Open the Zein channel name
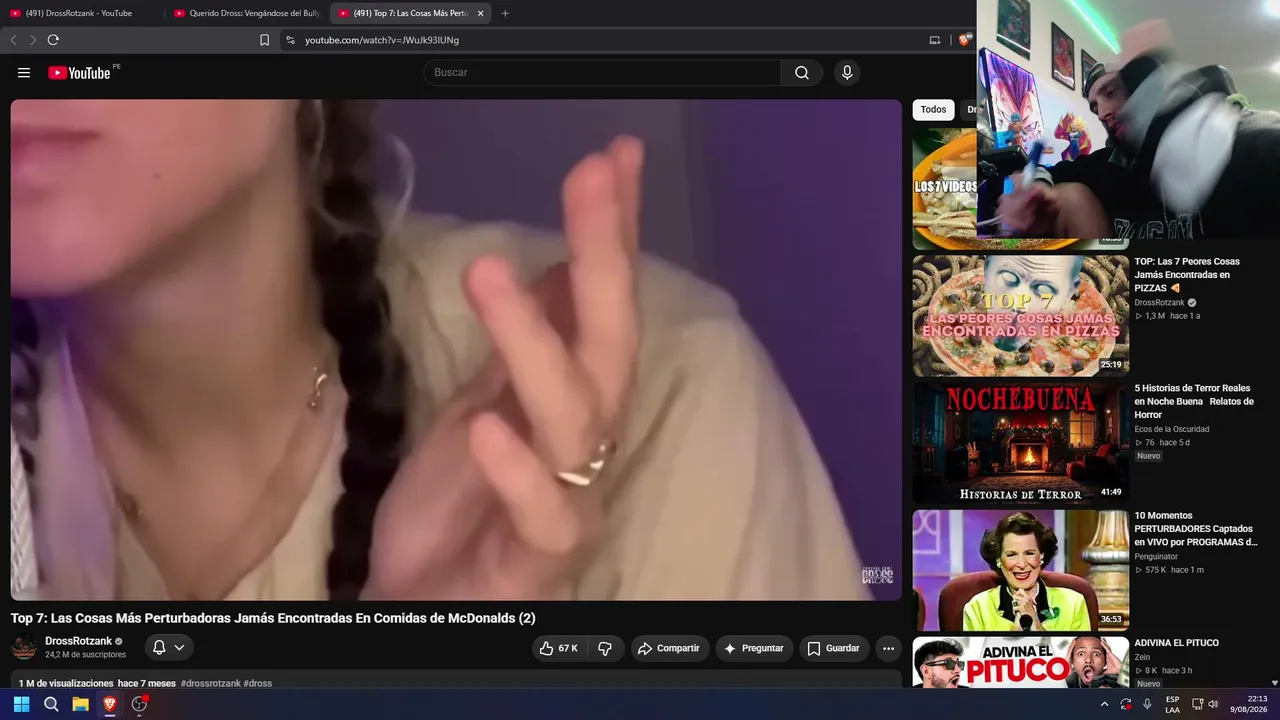The height and width of the screenshot is (720, 1280). coord(1142,657)
